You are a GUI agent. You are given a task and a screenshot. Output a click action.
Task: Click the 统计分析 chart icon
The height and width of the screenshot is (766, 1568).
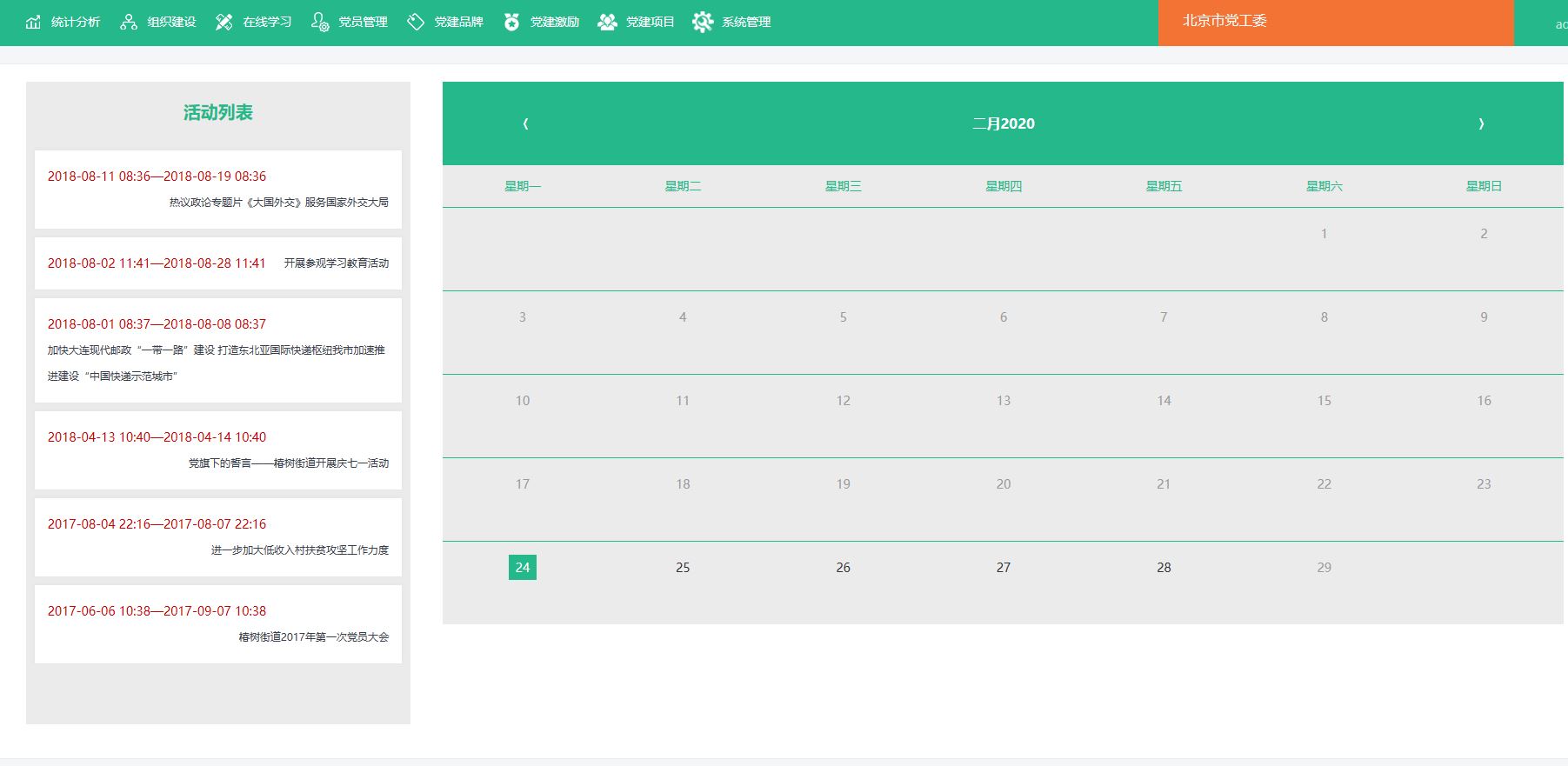click(x=33, y=22)
